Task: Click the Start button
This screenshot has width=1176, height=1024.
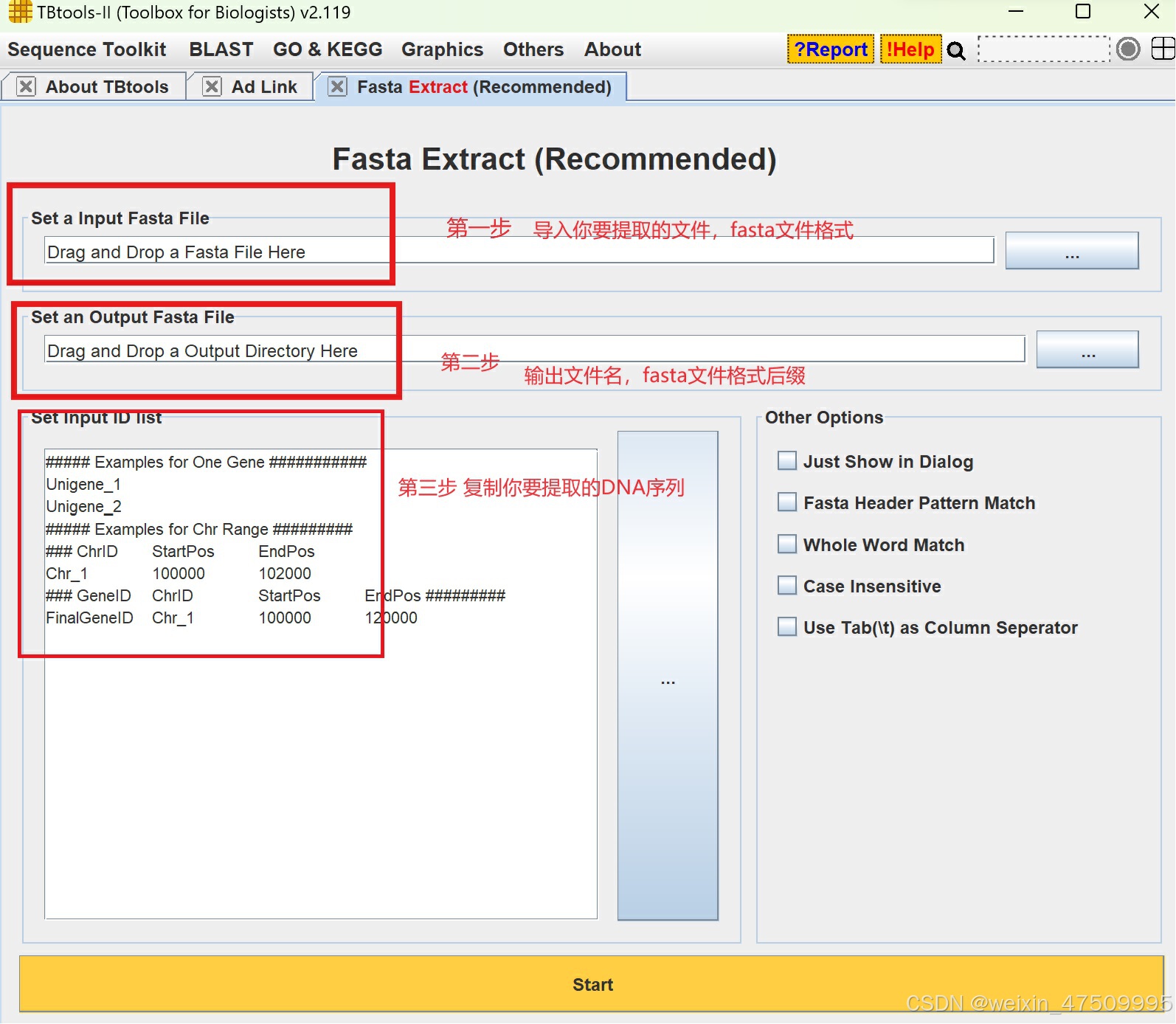Action: point(592,984)
